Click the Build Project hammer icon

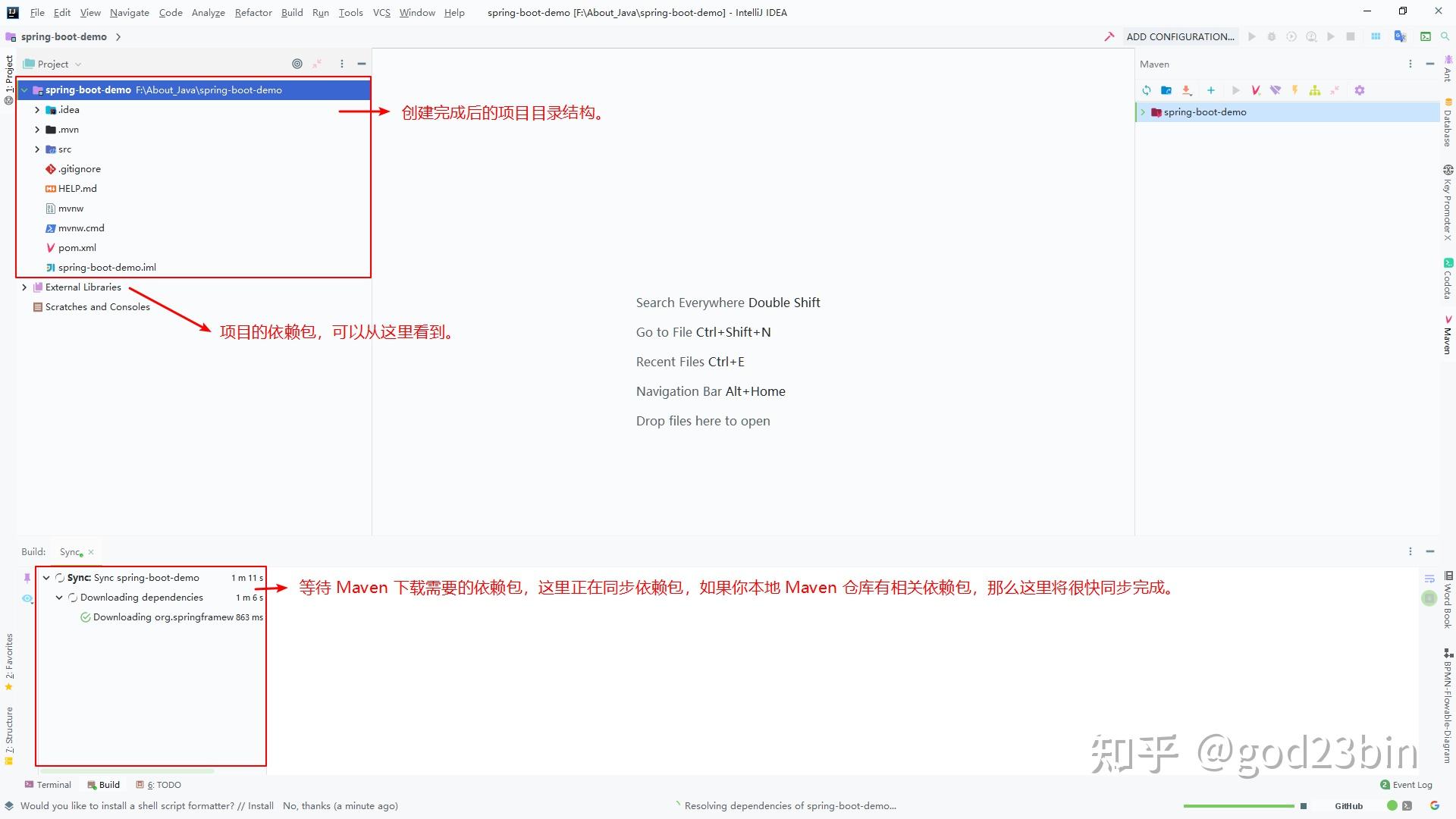(x=1109, y=36)
